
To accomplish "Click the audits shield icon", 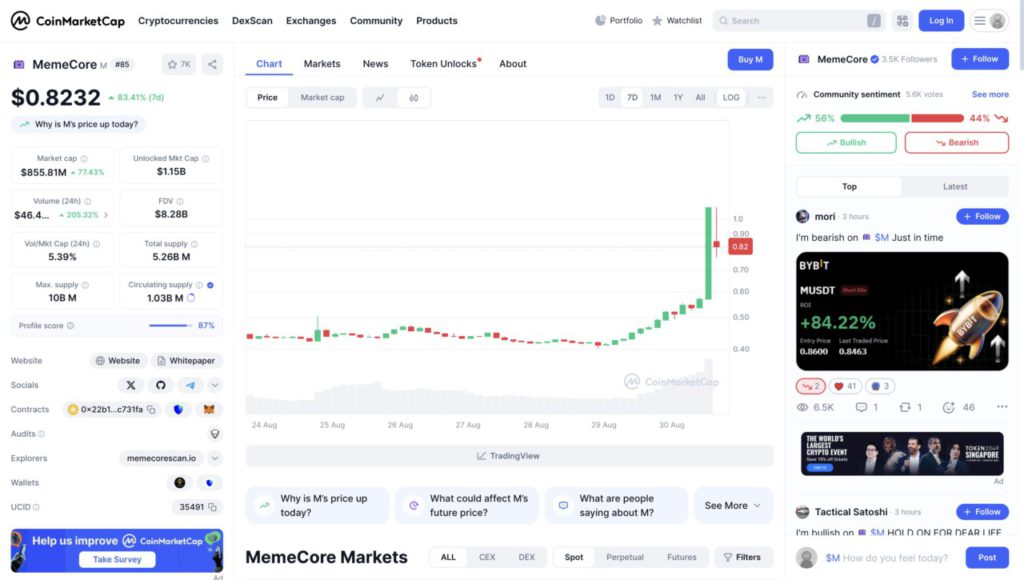I will click(x=214, y=434).
